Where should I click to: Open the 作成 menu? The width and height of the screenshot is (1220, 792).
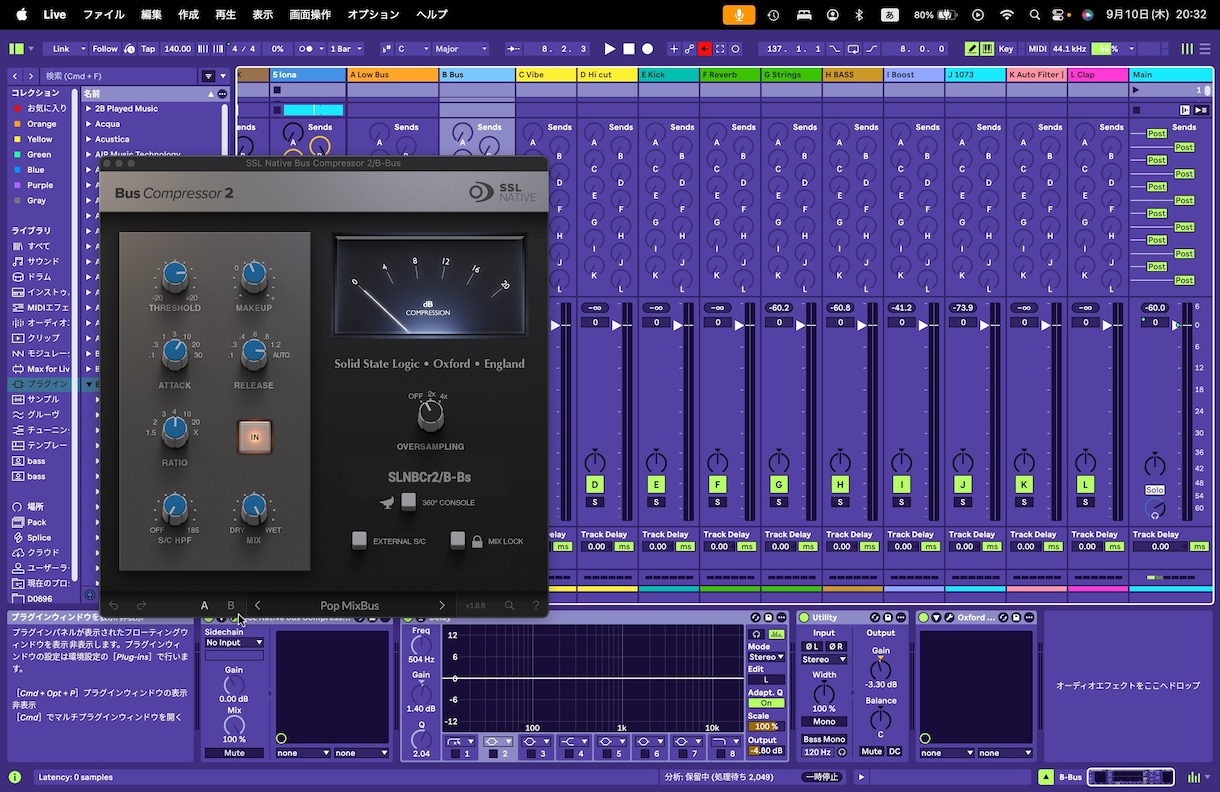coord(188,14)
